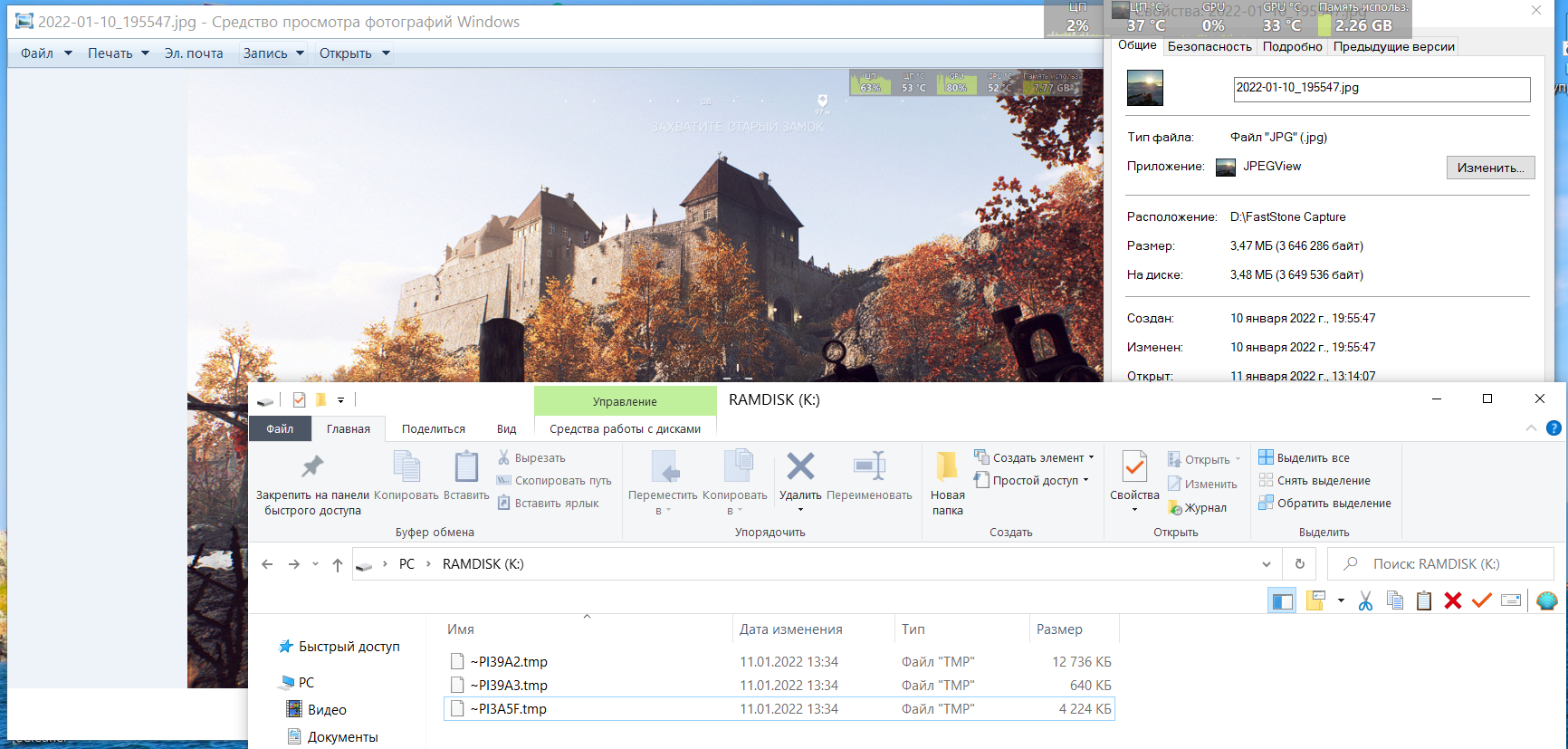The width and height of the screenshot is (1568, 749).
Task: Collapse the Explorer ribbon with chevron
Action: coord(1531,428)
